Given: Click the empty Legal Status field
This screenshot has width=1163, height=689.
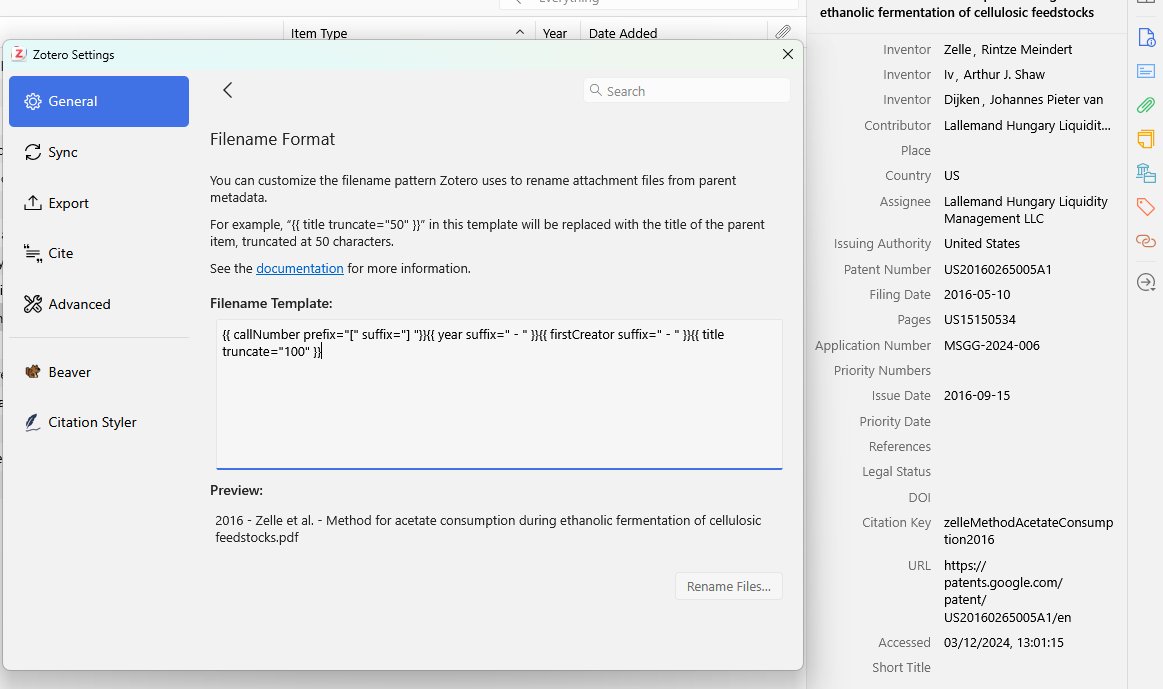Looking at the screenshot, I should click(x=1027, y=472).
